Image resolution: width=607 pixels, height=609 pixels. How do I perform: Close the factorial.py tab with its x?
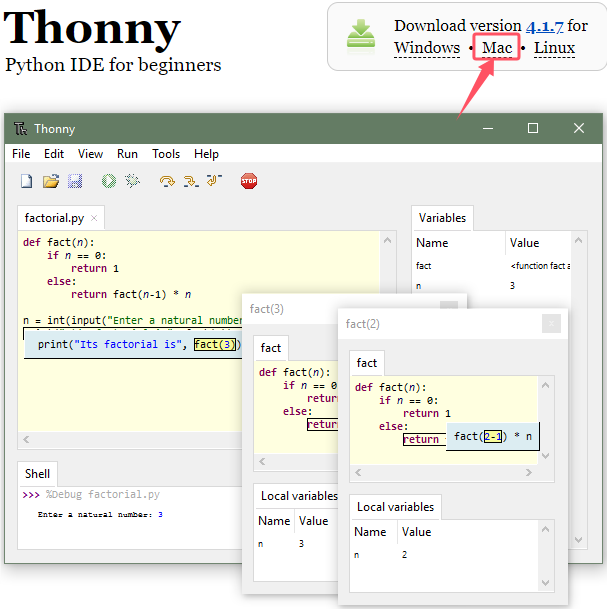coord(94,218)
